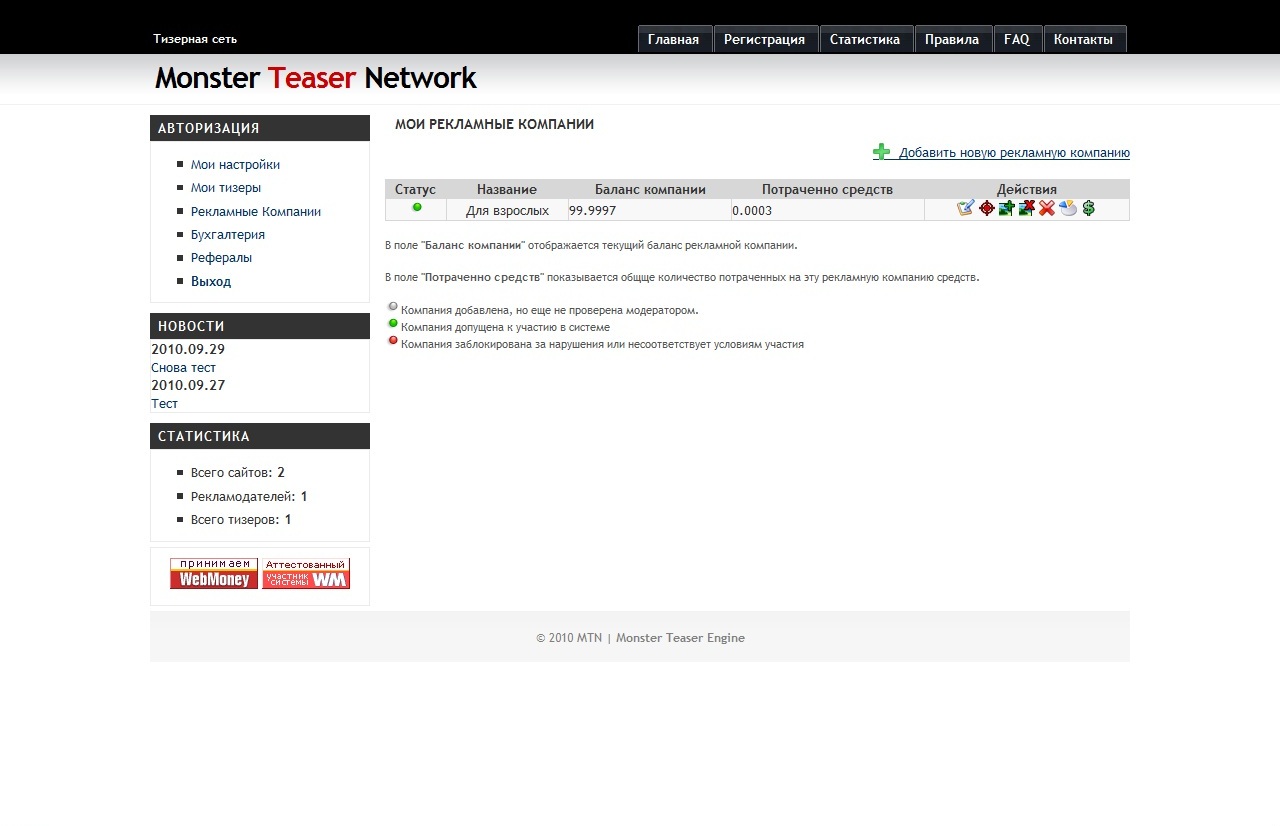Click the СТАТИСТИКА sidebar panel header
This screenshot has height=826, width=1280.
tap(260, 436)
